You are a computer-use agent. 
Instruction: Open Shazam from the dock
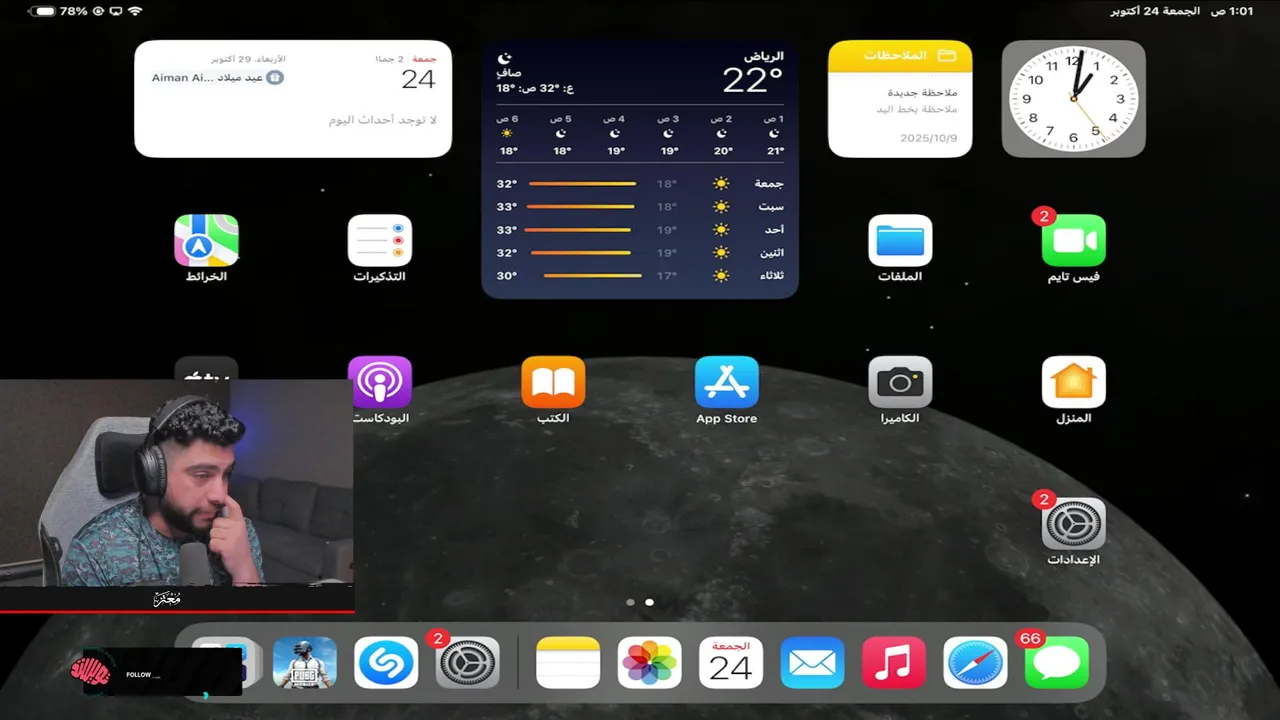coord(386,662)
